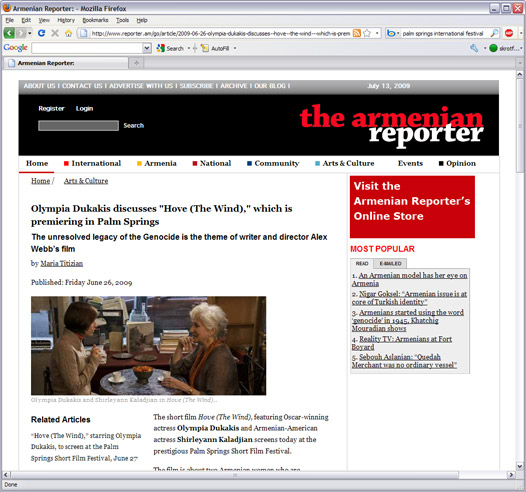Open the back/forward history dropdown arrow
526x492 pixels.
click(30, 33)
